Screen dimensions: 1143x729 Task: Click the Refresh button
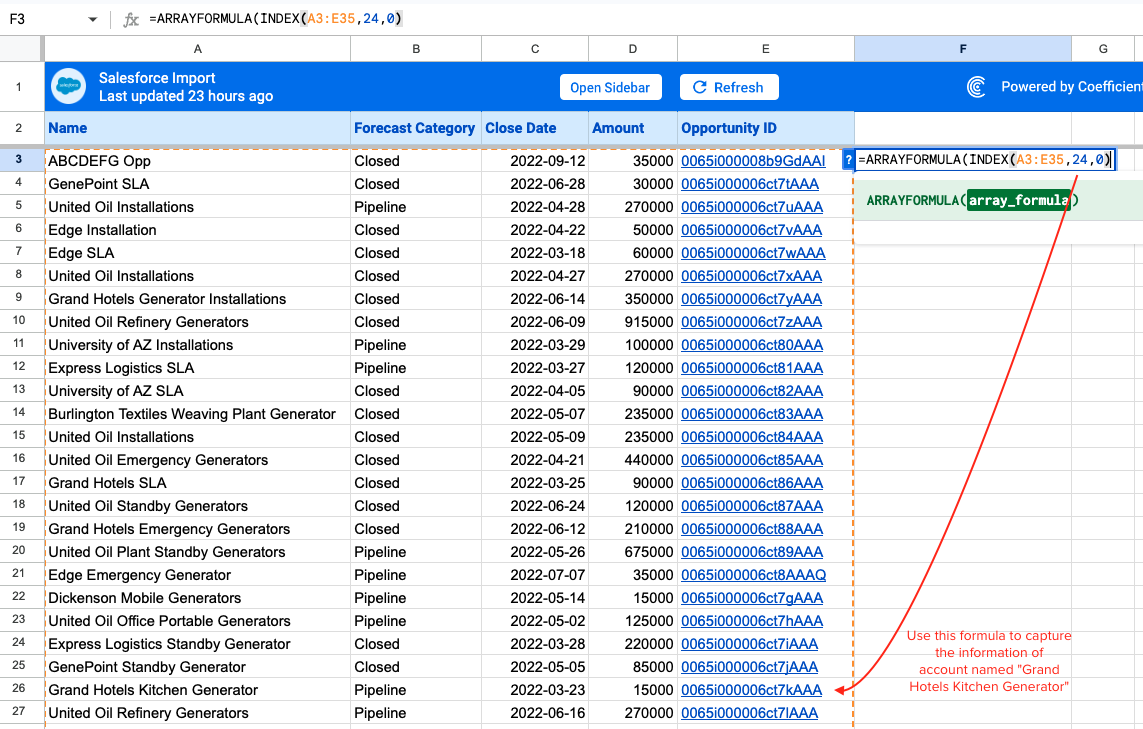[729, 87]
